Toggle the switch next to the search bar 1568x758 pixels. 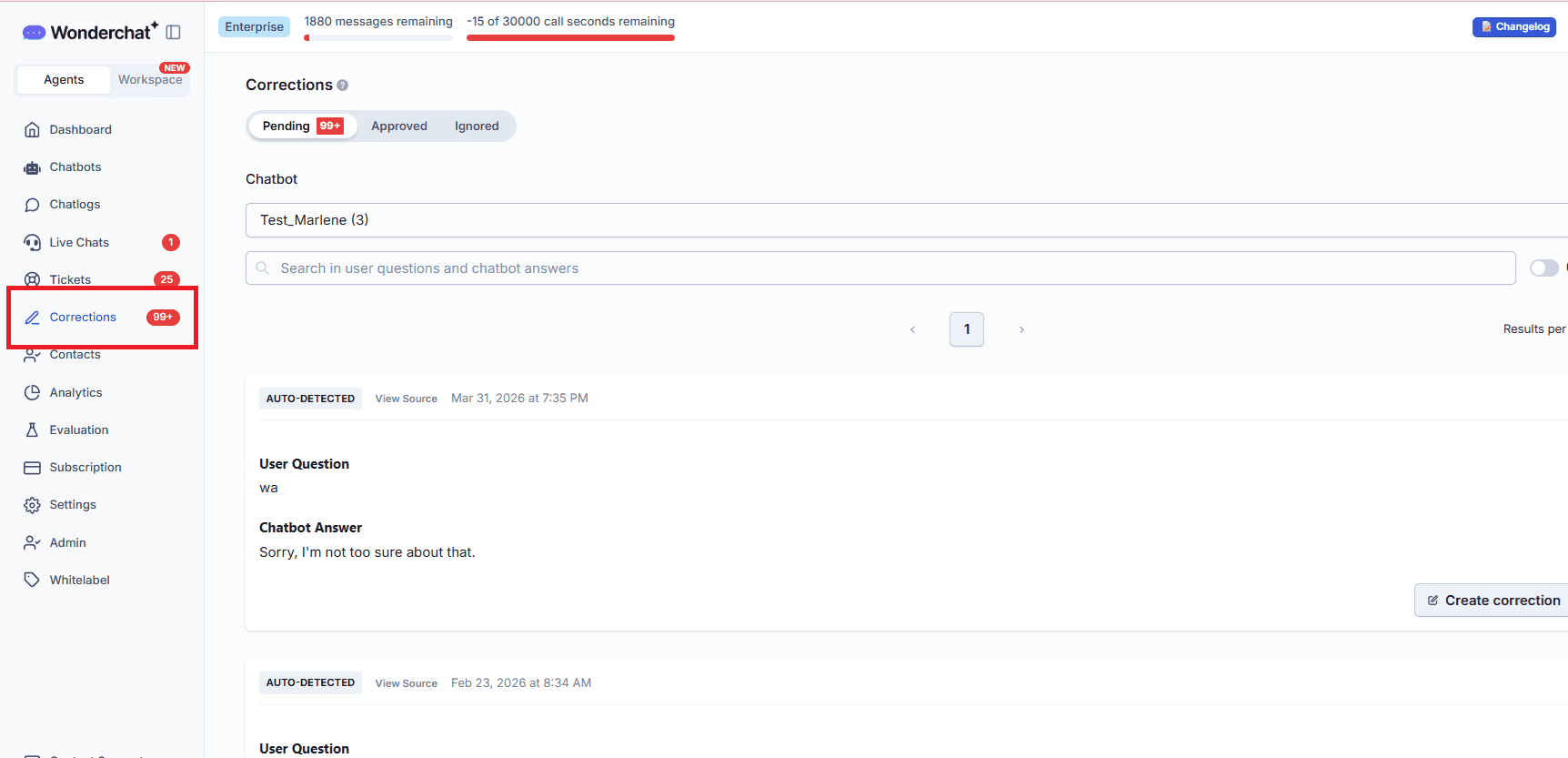1543,268
